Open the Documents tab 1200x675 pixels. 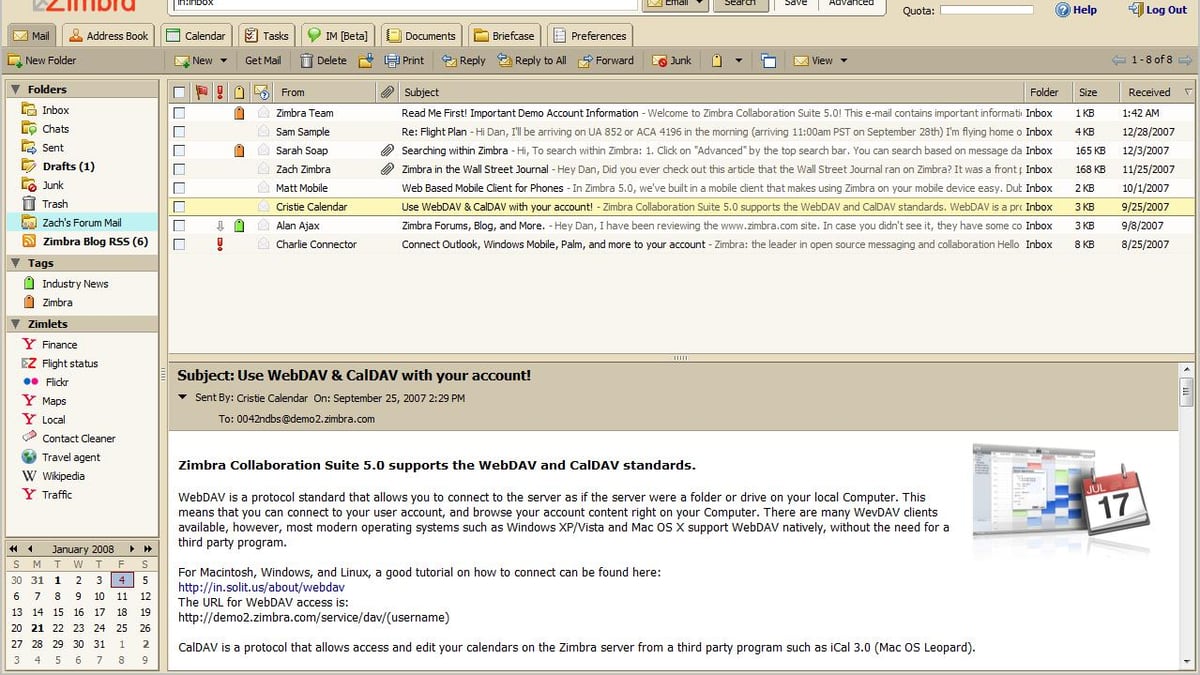(x=421, y=36)
